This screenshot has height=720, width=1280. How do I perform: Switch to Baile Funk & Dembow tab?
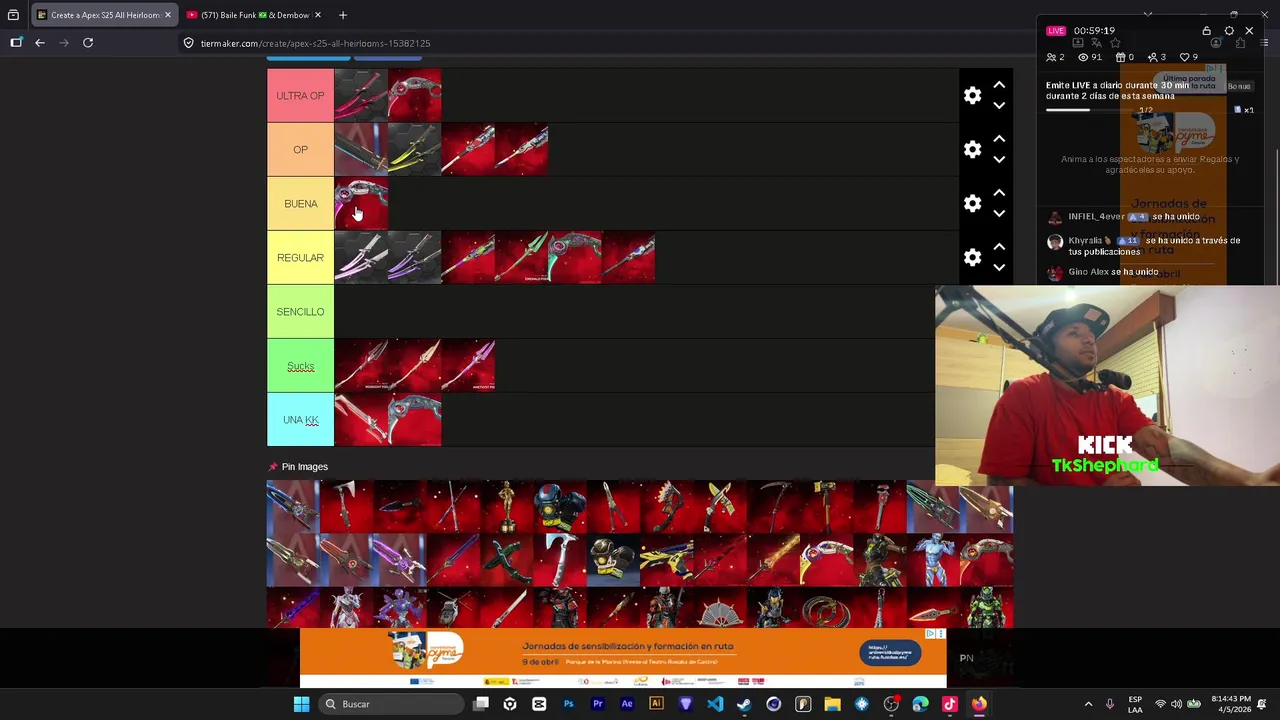pos(254,15)
